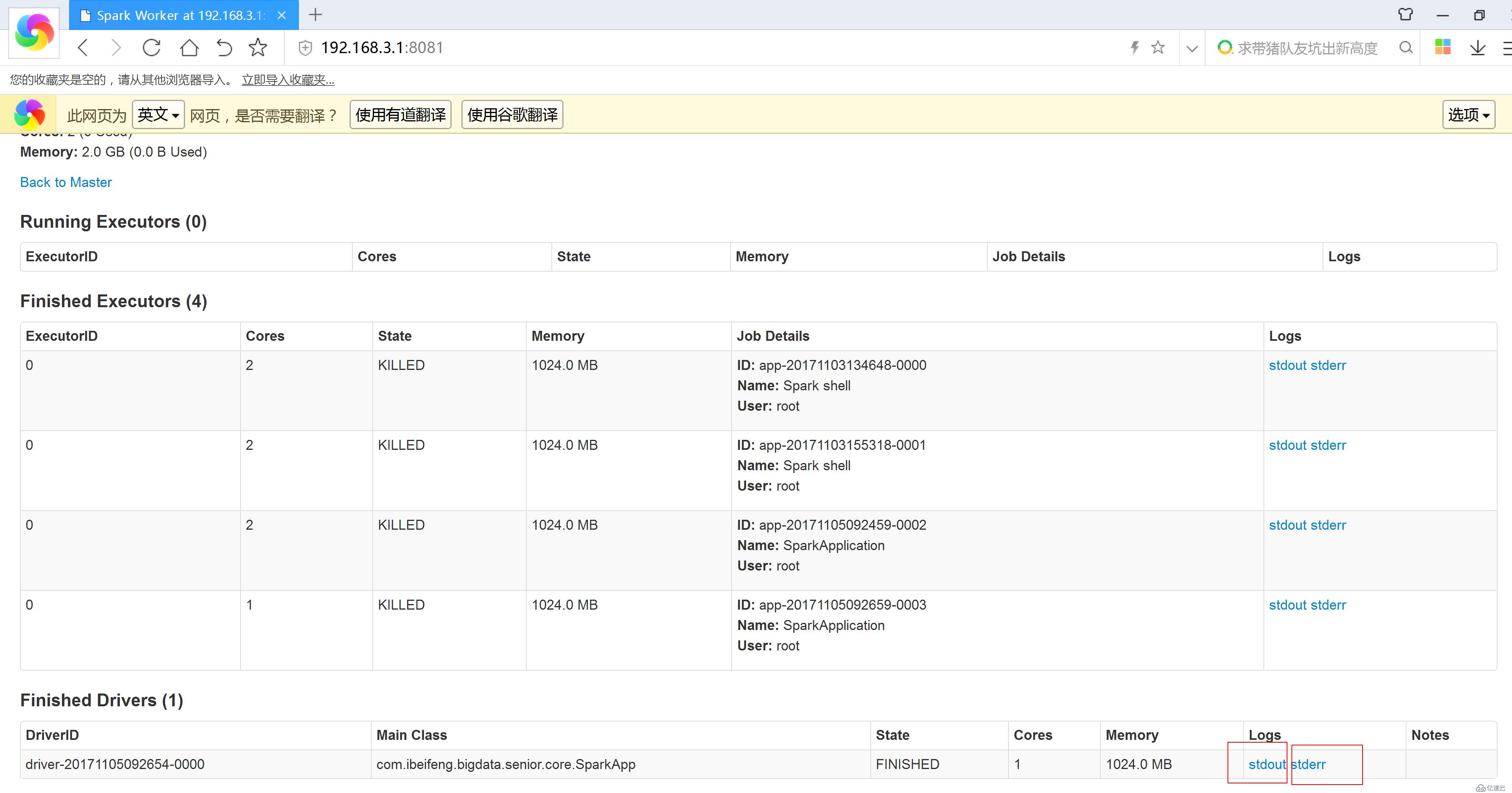This screenshot has height=793, width=1512.
Task: Open a new tab with plus button
Action: [x=315, y=15]
